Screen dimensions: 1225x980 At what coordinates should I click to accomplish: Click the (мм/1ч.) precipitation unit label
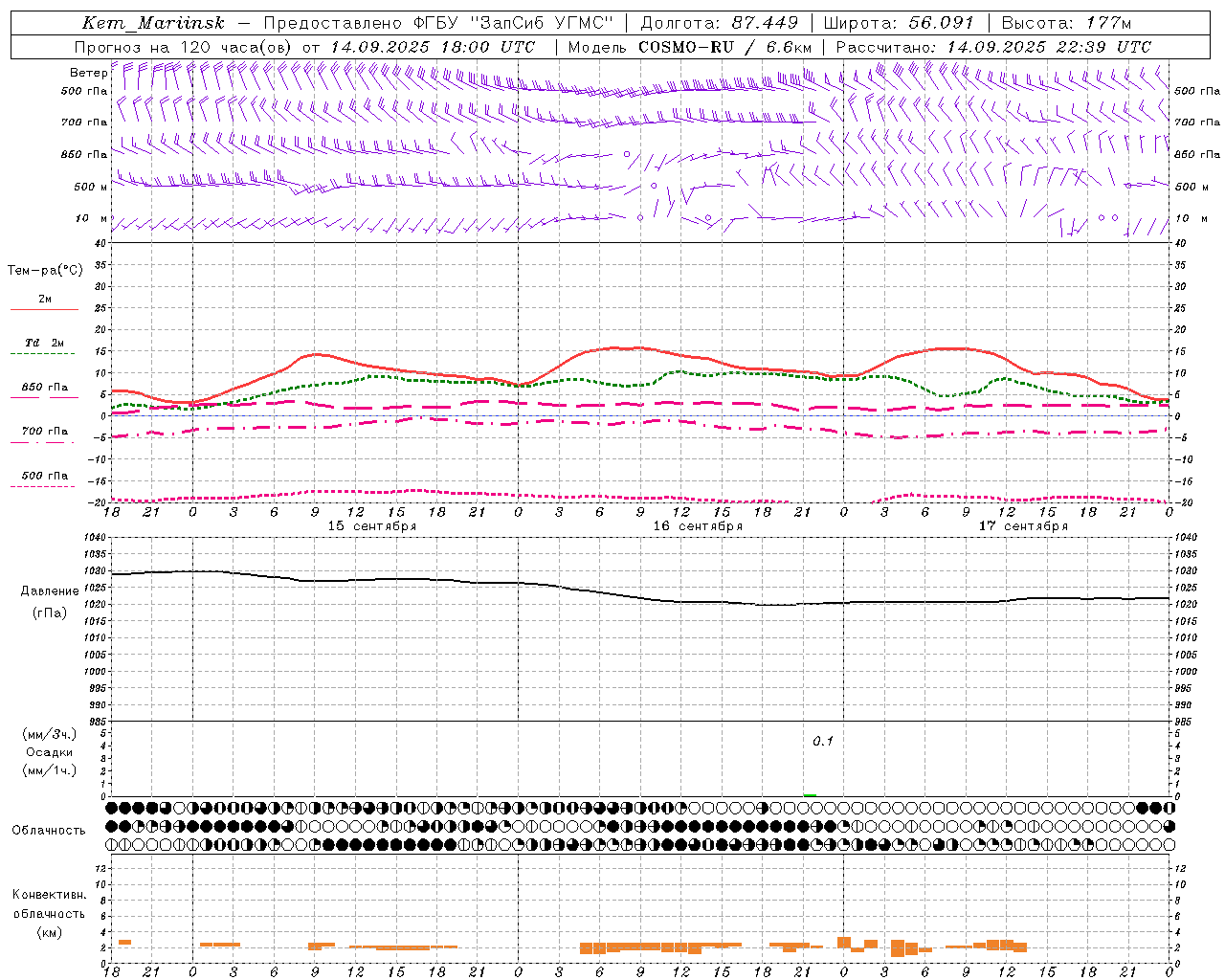click(x=50, y=770)
